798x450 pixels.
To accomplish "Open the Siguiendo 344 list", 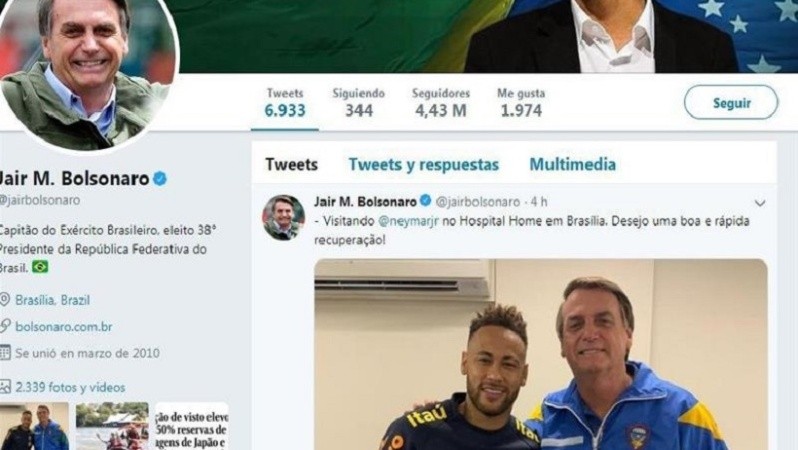I will click(x=359, y=103).
